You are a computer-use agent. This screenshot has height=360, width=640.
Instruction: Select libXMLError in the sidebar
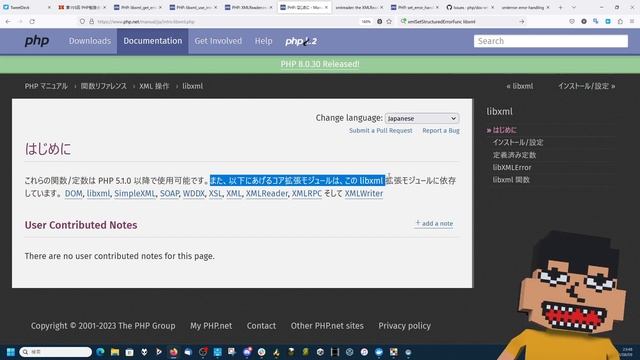point(512,167)
